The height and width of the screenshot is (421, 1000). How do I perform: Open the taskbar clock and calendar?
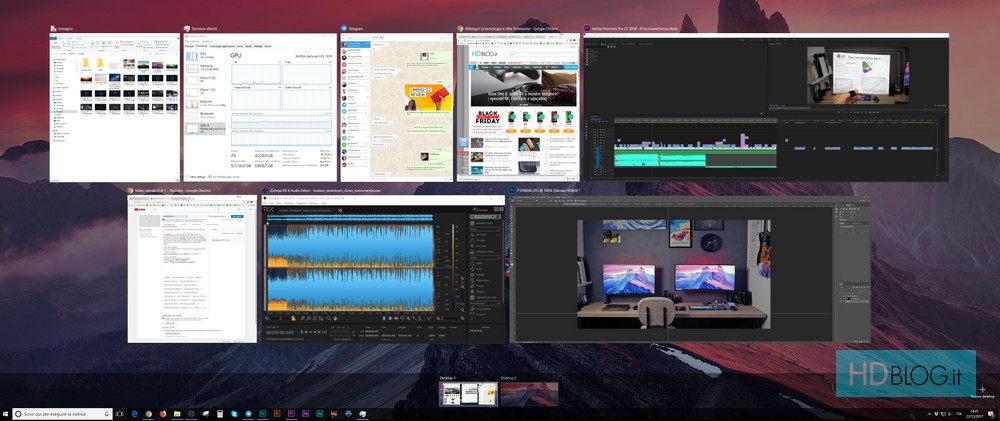point(974,414)
